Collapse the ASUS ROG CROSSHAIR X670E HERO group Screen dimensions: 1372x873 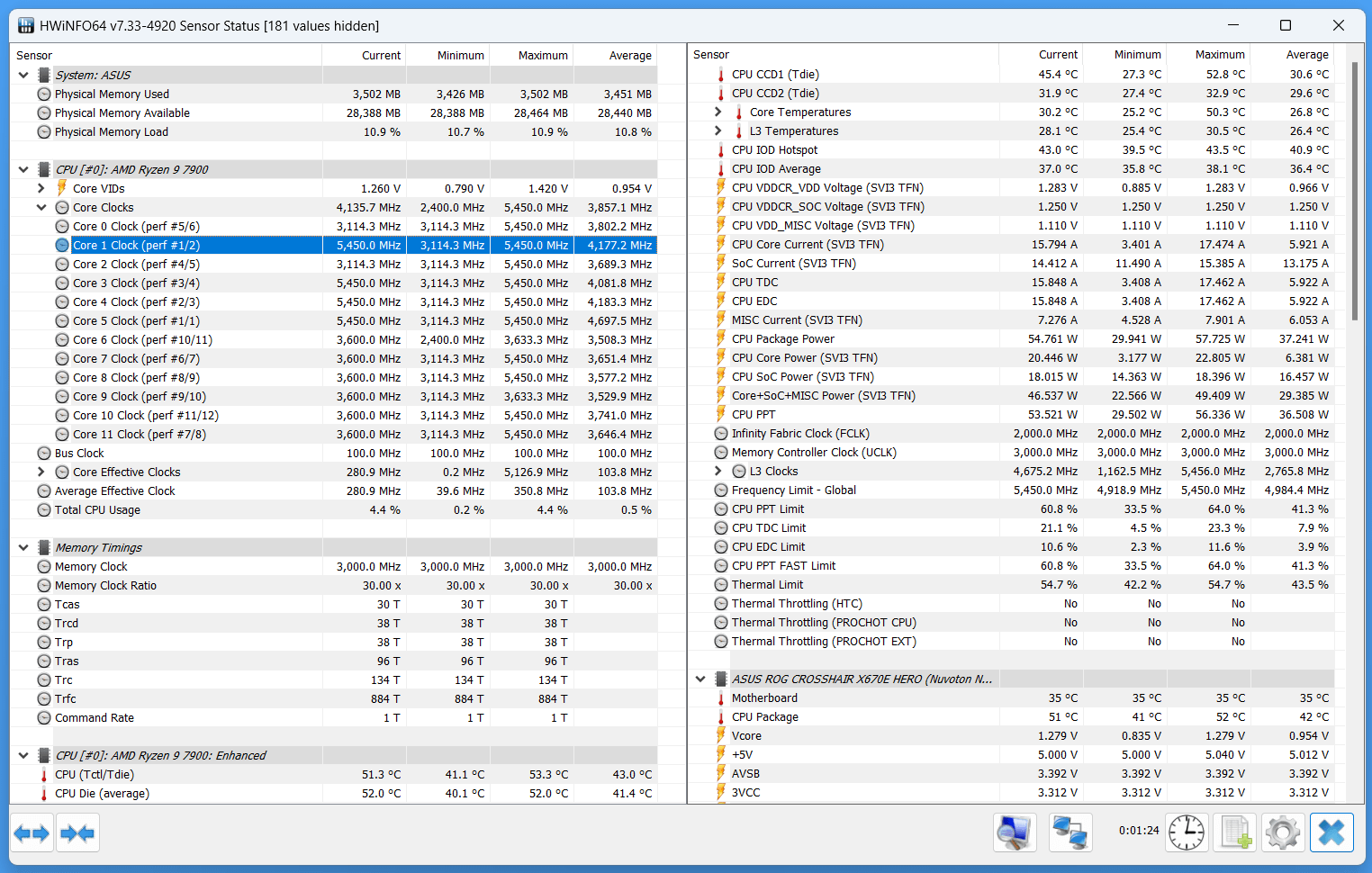coord(700,679)
